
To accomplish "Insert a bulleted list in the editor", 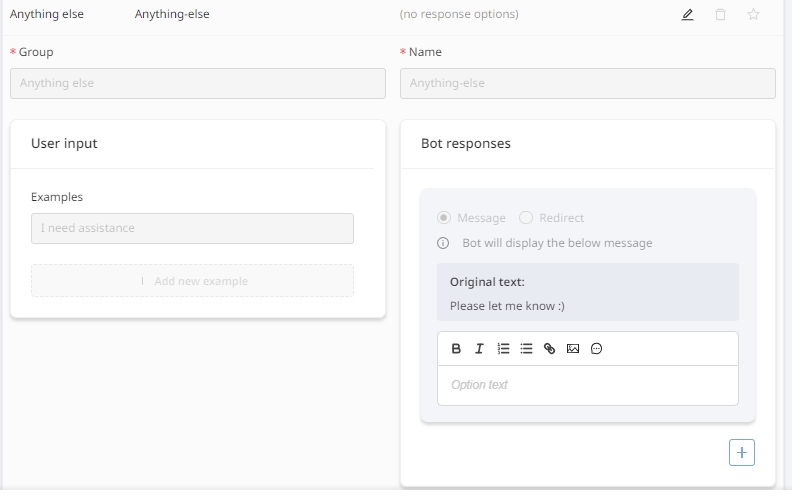I will click(526, 349).
